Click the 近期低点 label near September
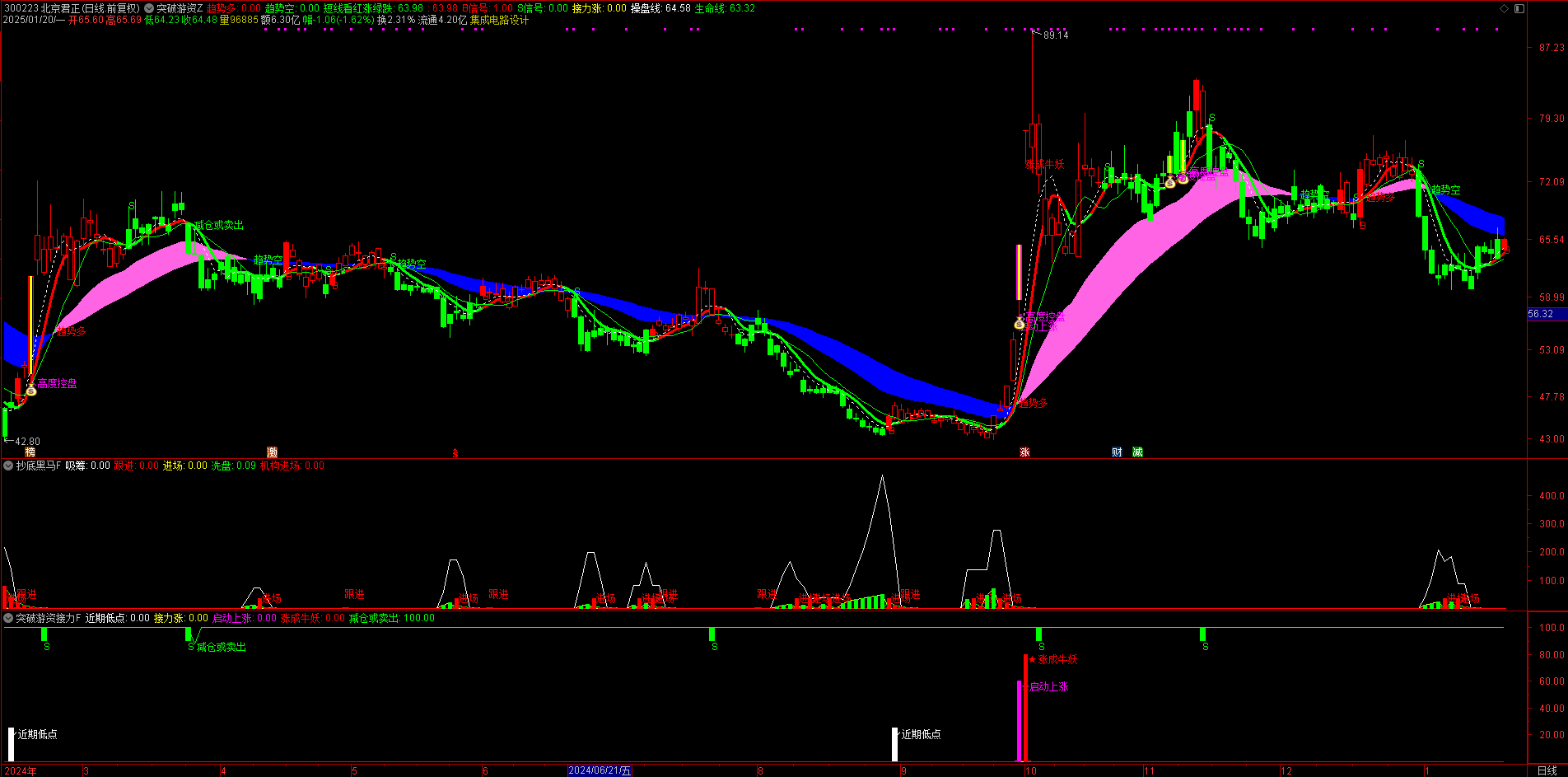Viewport: 1568px width, 777px height. [x=921, y=734]
